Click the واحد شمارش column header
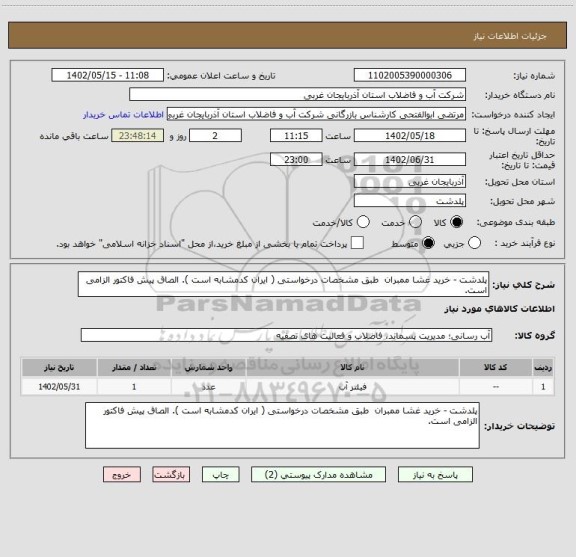This screenshot has width=576, height=557. (x=208, y=367)
